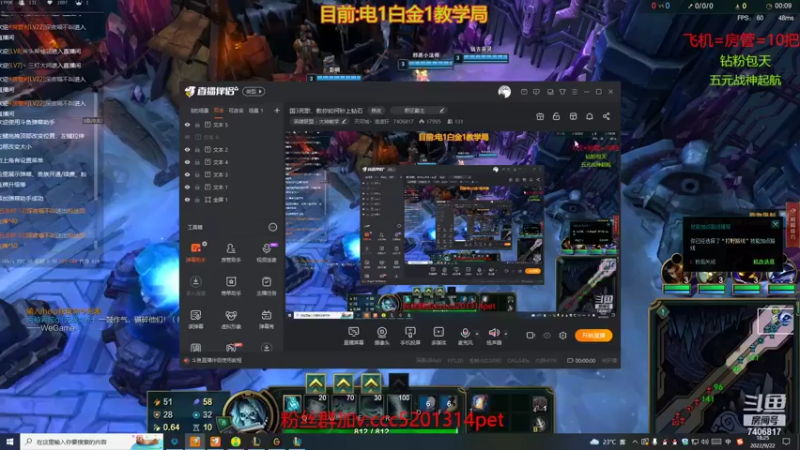Add a 摄像头 camera source
The height and width of the screenshot is (450, 800).
382,336
